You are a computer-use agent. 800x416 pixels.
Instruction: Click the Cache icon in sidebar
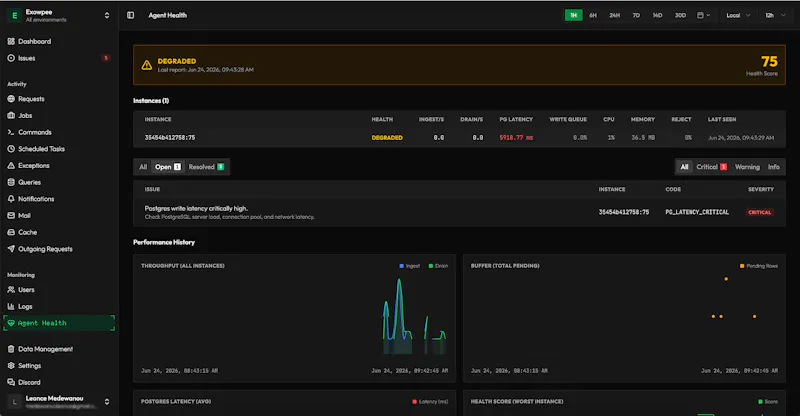pyautogui.click(x=11, y=232)
